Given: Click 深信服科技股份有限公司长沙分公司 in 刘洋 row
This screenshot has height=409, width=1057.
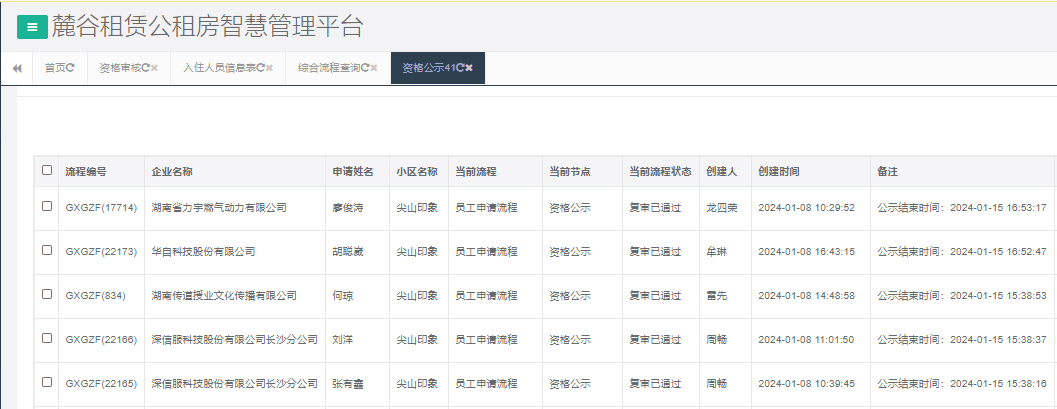Looking at the screenshot, I should coord(235,340).
